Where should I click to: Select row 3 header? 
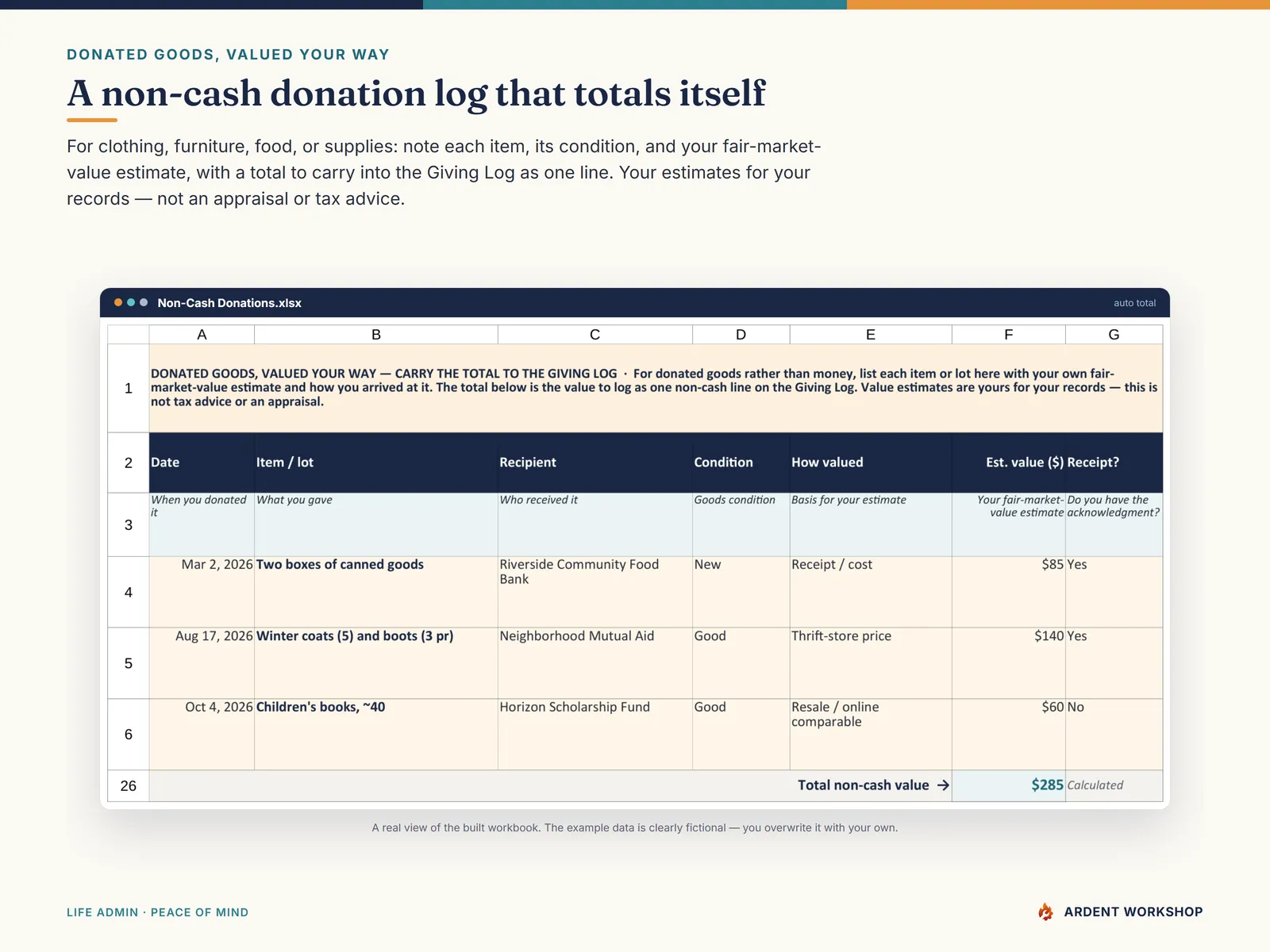coord(129,524)
